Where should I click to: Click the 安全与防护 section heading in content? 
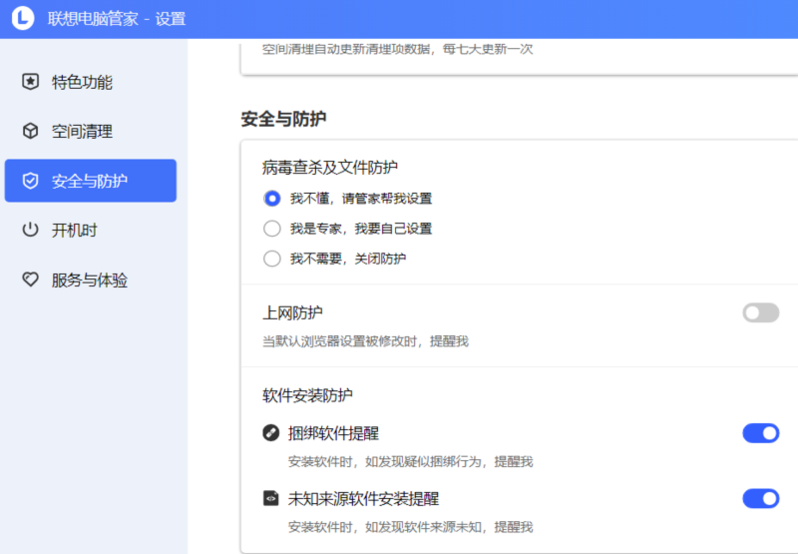pos(284,118)
